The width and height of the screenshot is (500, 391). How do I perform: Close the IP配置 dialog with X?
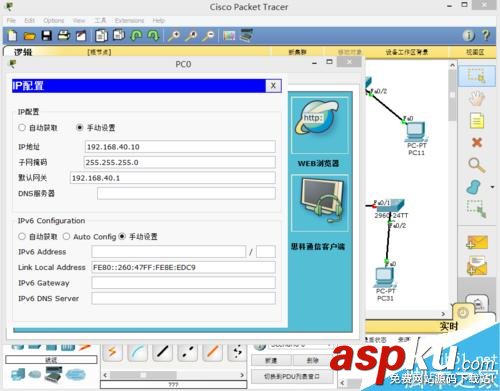pyautogui.click(x=273, y=86)
